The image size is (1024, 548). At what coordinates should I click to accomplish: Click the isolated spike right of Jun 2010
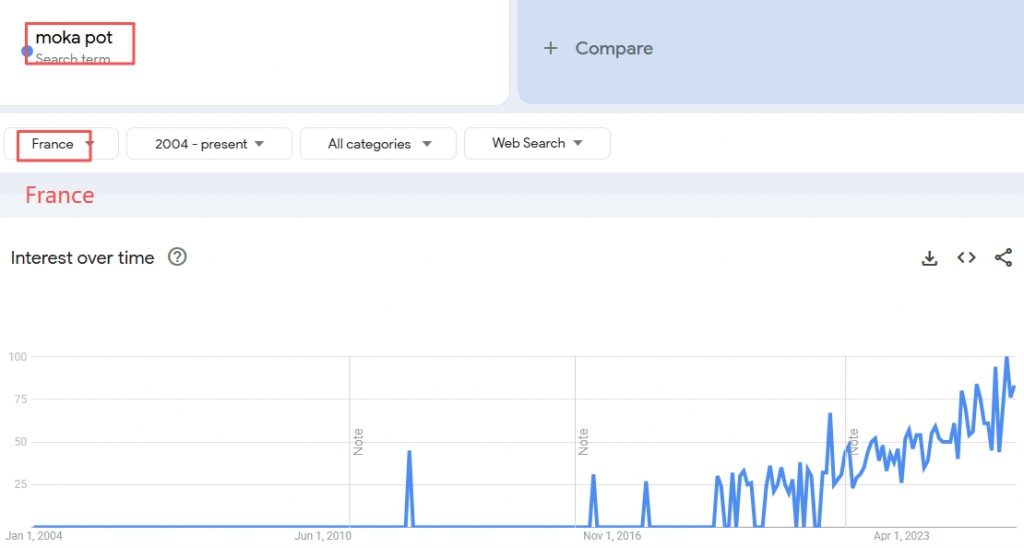[x=409, y=452]
